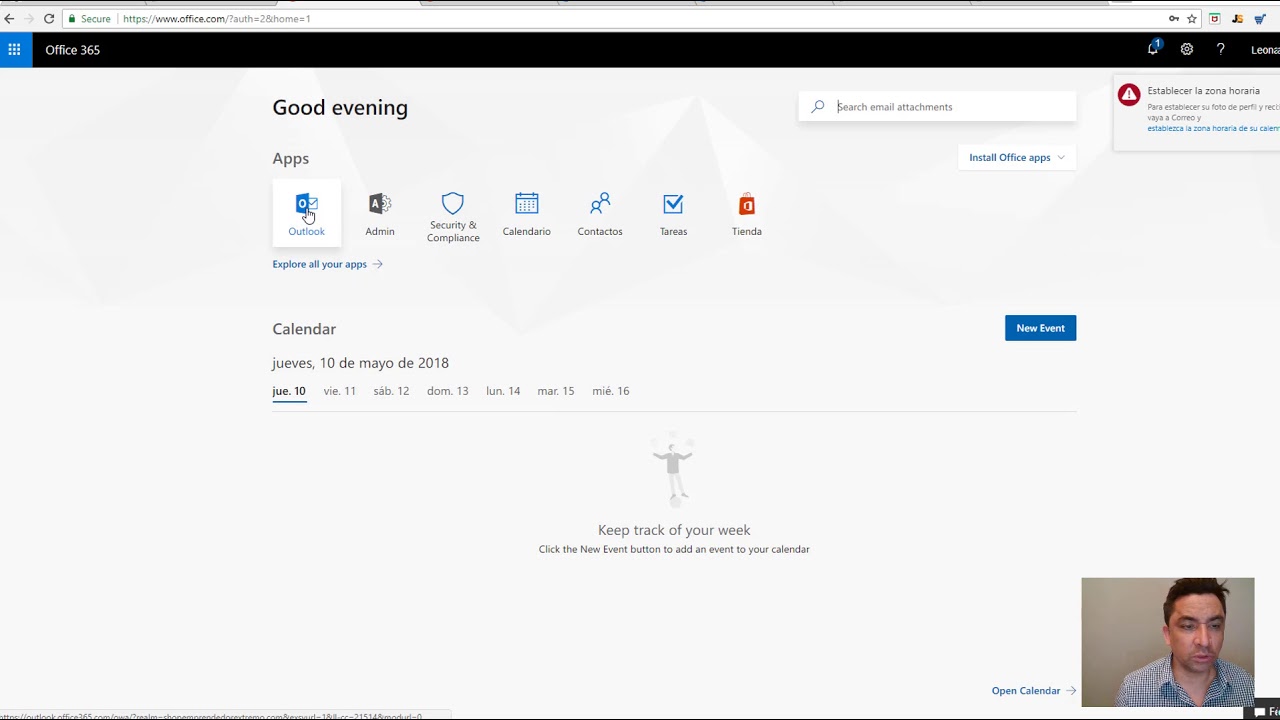Screen dimensions: 1280x720
Task: Select the mié. 16 day tab
Action: coord(610,391)
